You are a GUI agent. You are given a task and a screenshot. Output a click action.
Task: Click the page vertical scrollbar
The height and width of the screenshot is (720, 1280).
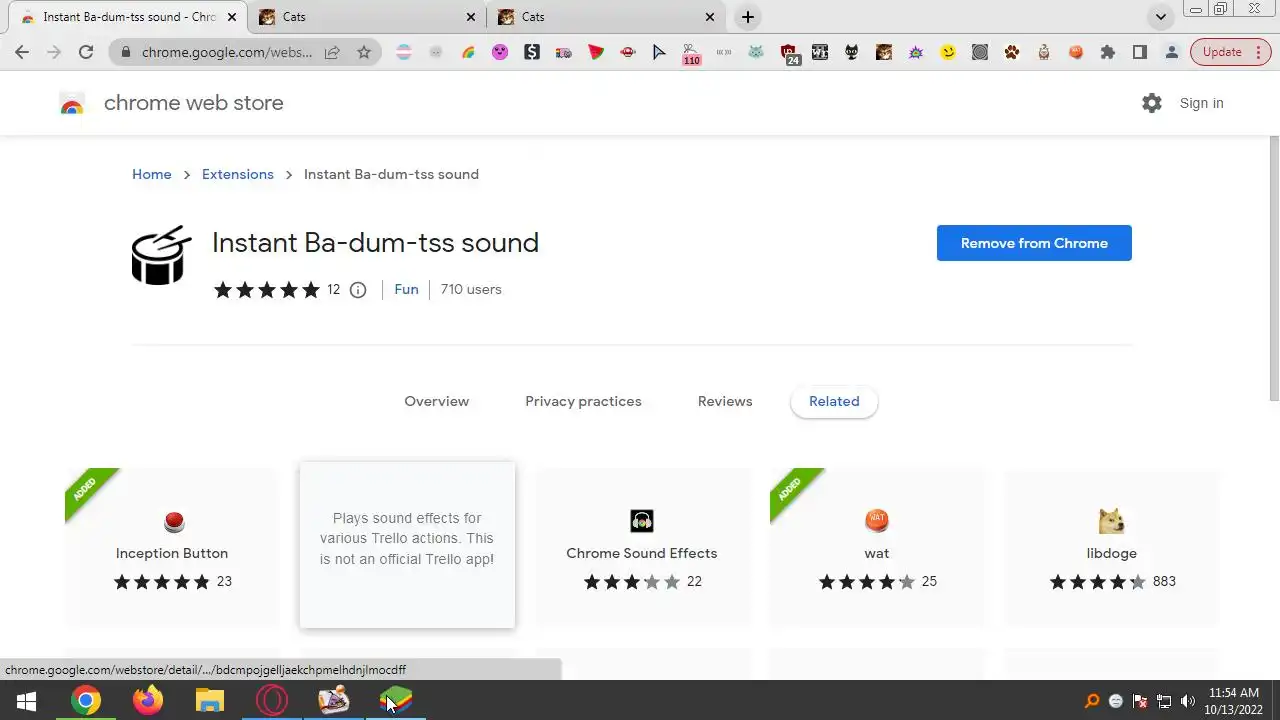pyautogui.click(x=1273, y=270)
